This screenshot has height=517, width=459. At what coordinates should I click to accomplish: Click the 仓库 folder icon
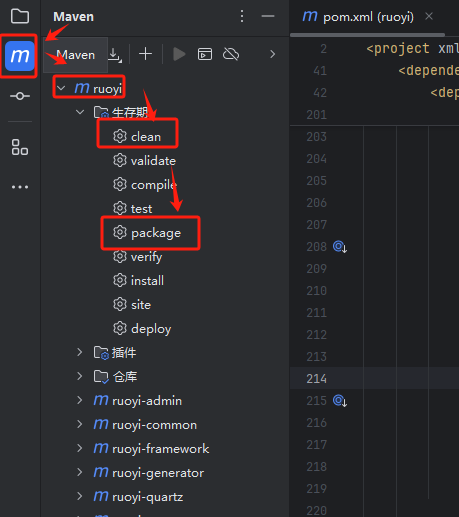click(101, 377)
